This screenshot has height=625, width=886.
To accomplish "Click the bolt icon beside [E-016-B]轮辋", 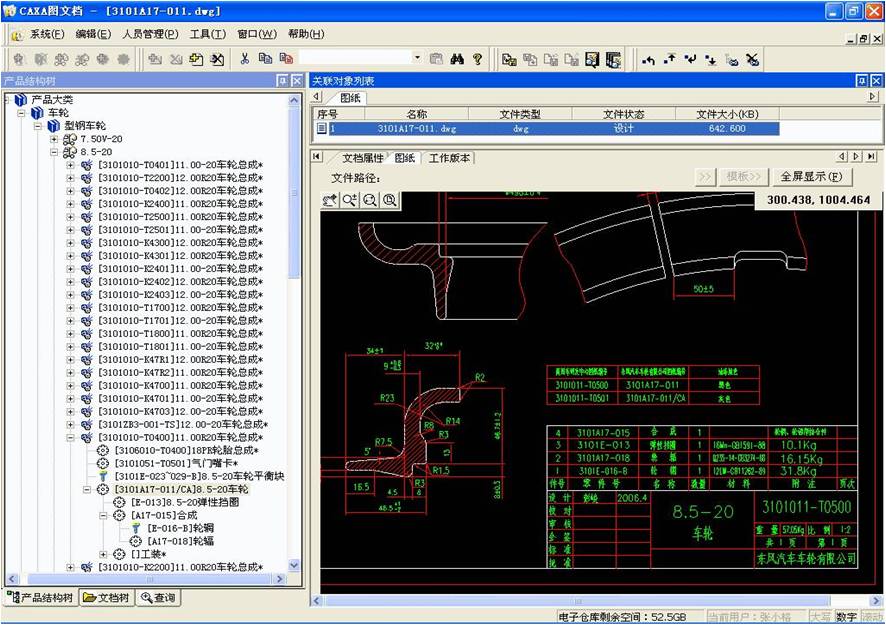I will click(x=136, y=528).
